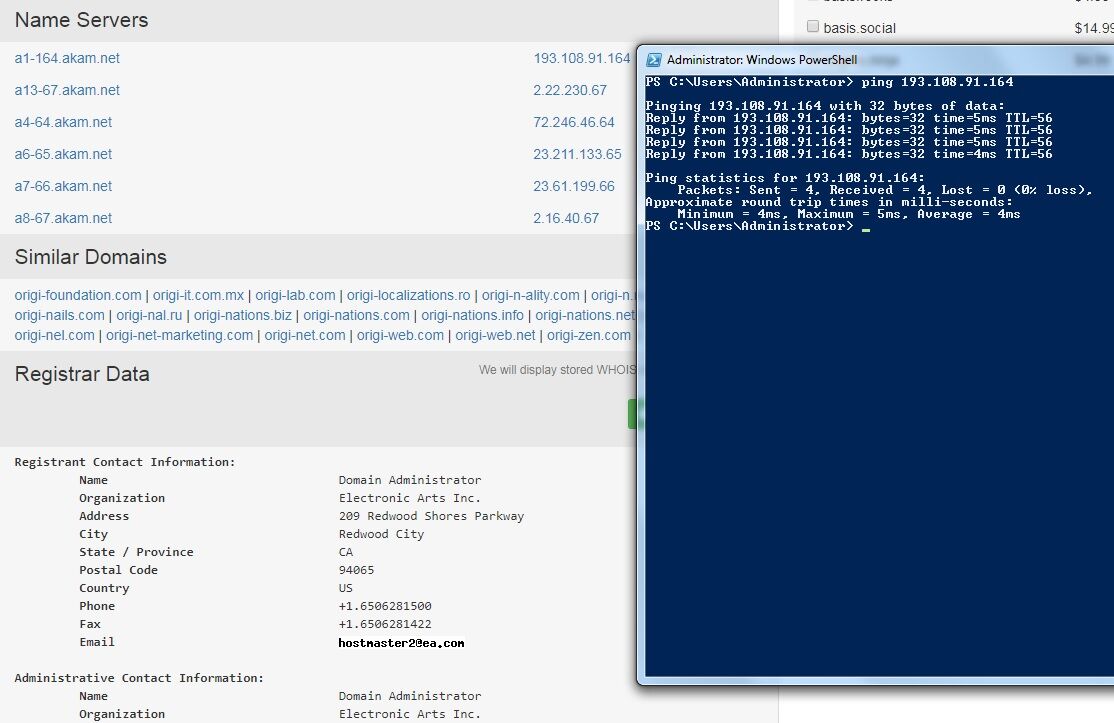Open similar domain origi-nations.info
This screenshot has width=1114, height=723.
pos(472,315)
